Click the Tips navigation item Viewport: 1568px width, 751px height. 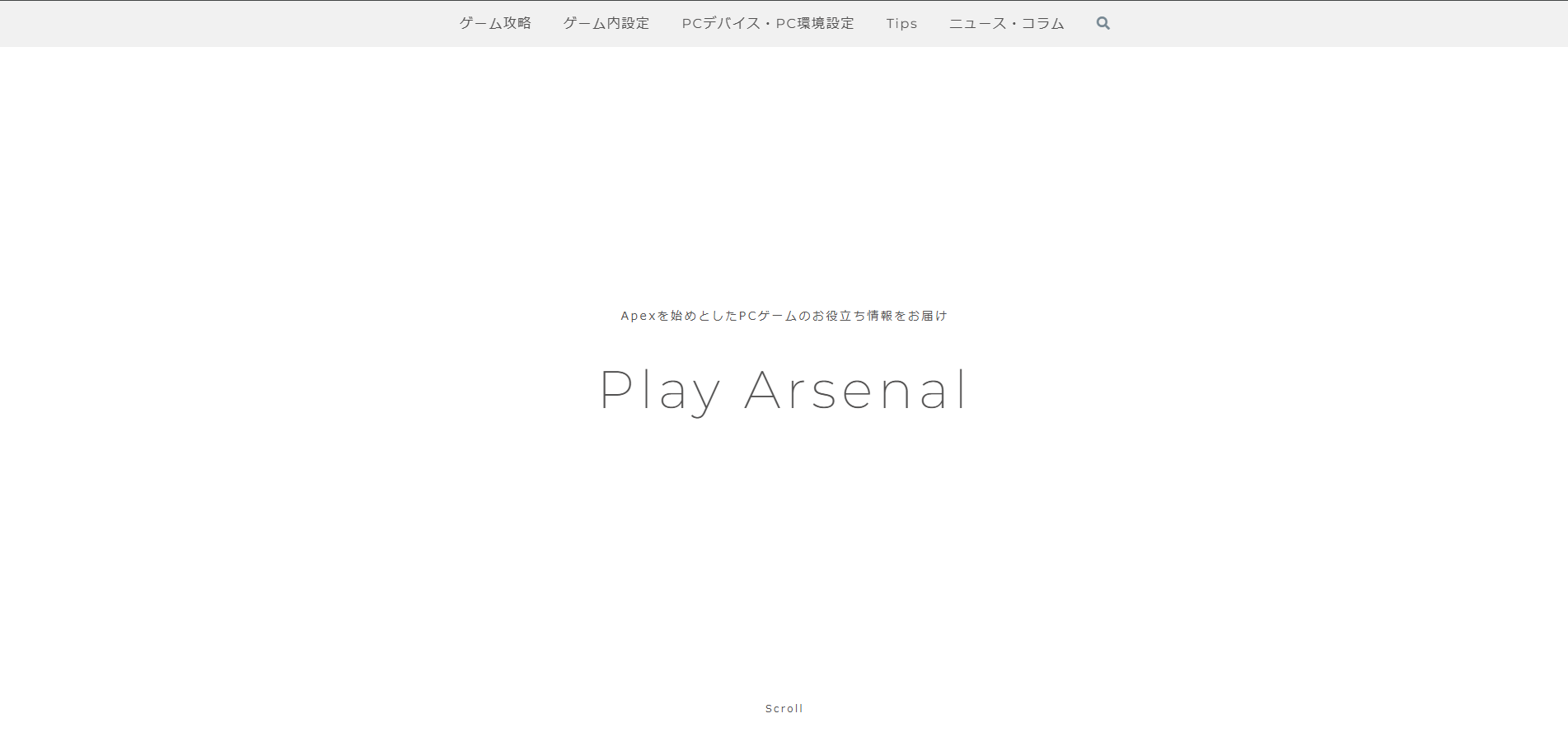(x=901, y=23)
